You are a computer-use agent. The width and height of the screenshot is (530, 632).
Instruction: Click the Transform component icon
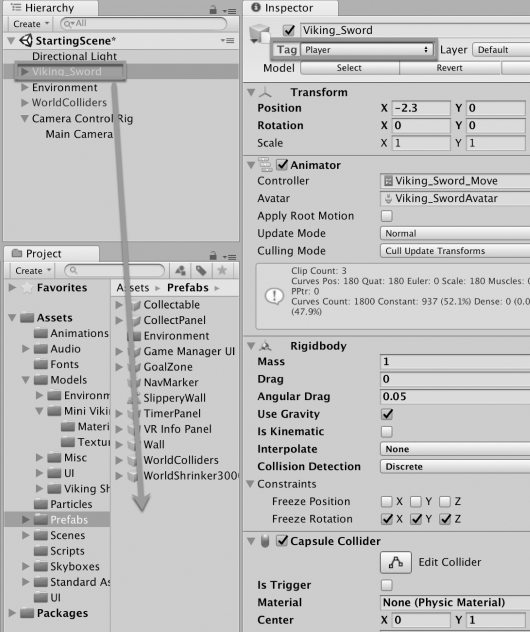click(265, 92)
